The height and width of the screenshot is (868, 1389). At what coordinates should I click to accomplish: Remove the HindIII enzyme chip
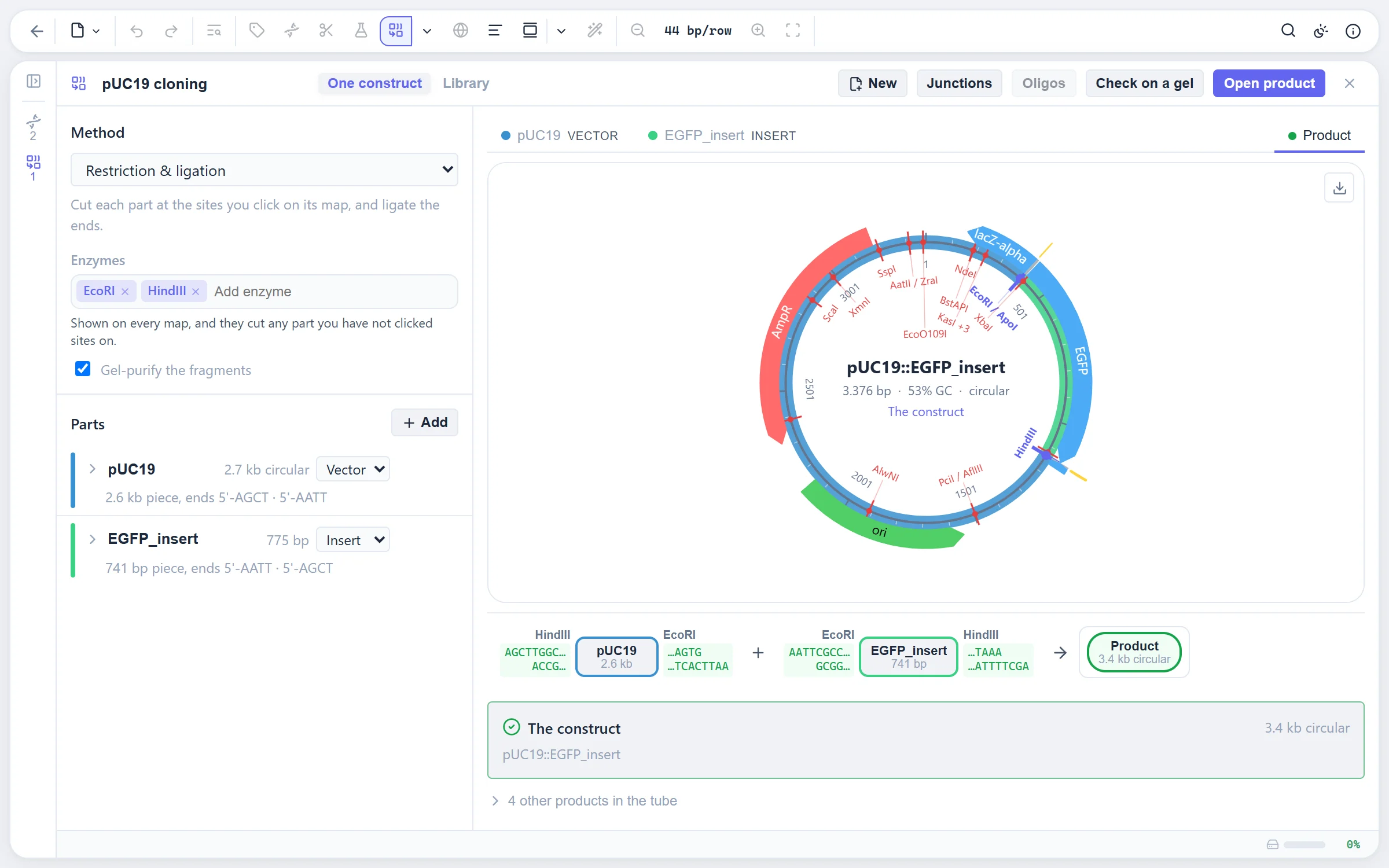coord(196,292)
